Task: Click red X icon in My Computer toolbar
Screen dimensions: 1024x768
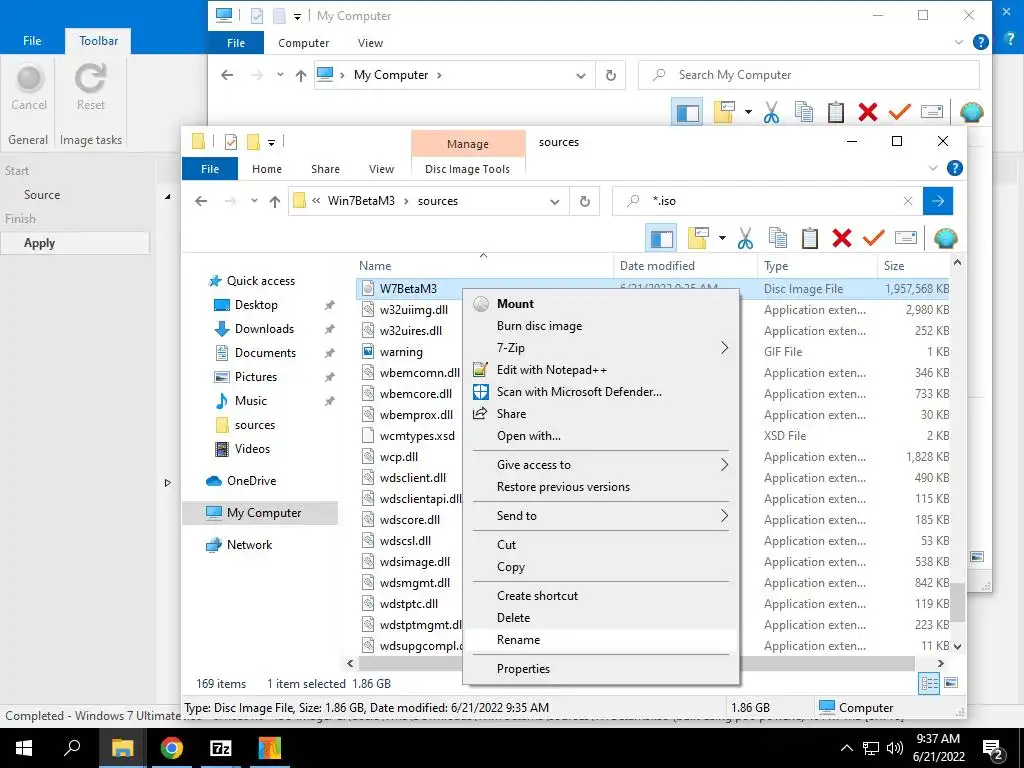Action: click(868, 112)
